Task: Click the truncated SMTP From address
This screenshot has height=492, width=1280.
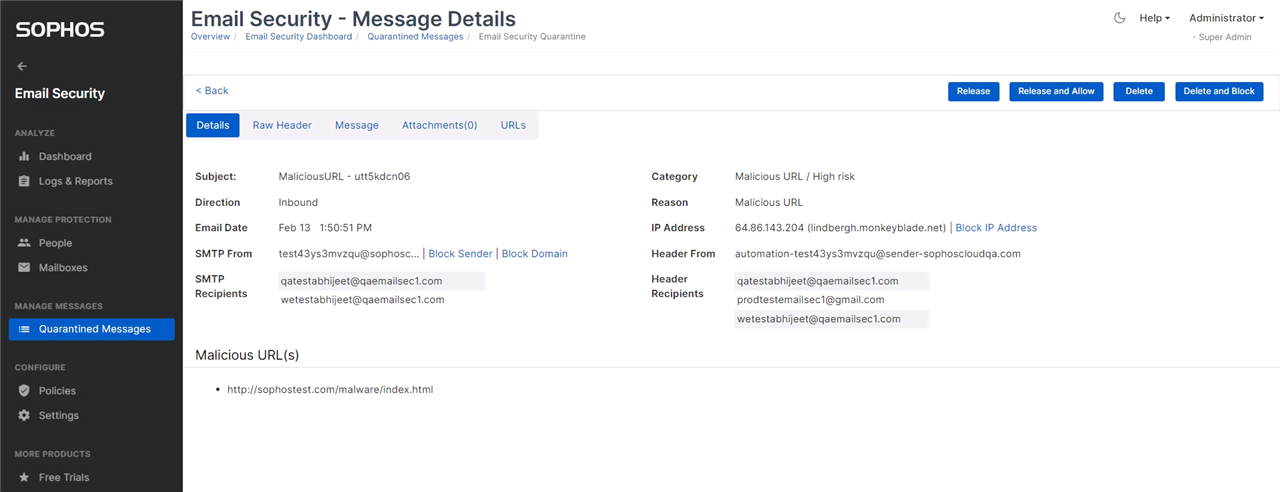Action: tap(349, 254)
